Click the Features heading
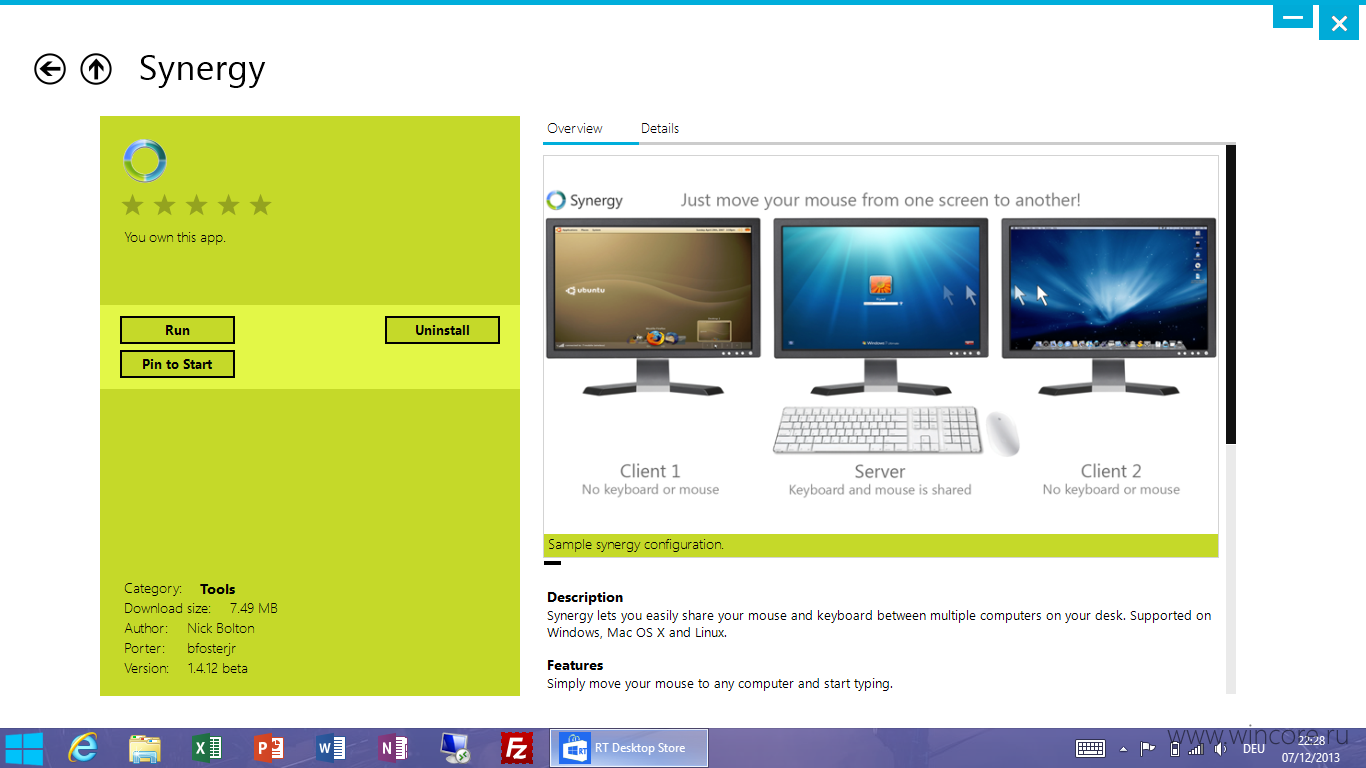The height and width of the screenshot is (768, 1366). pos(575,665)
